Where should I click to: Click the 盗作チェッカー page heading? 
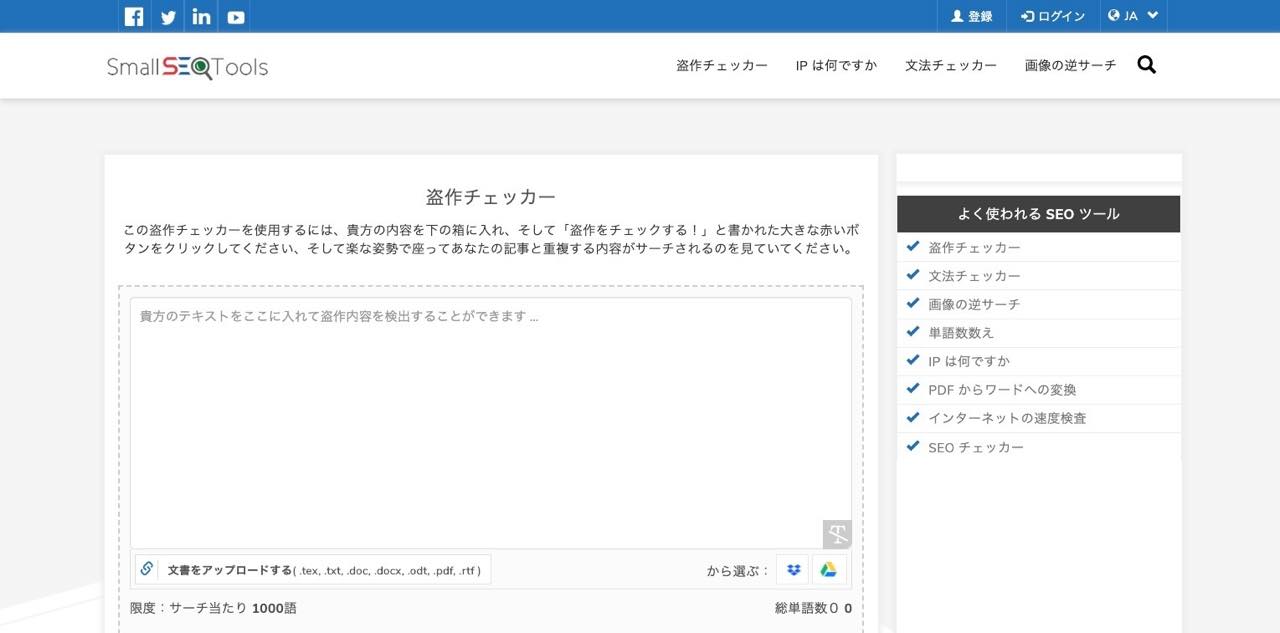click(x=491, y=197)
